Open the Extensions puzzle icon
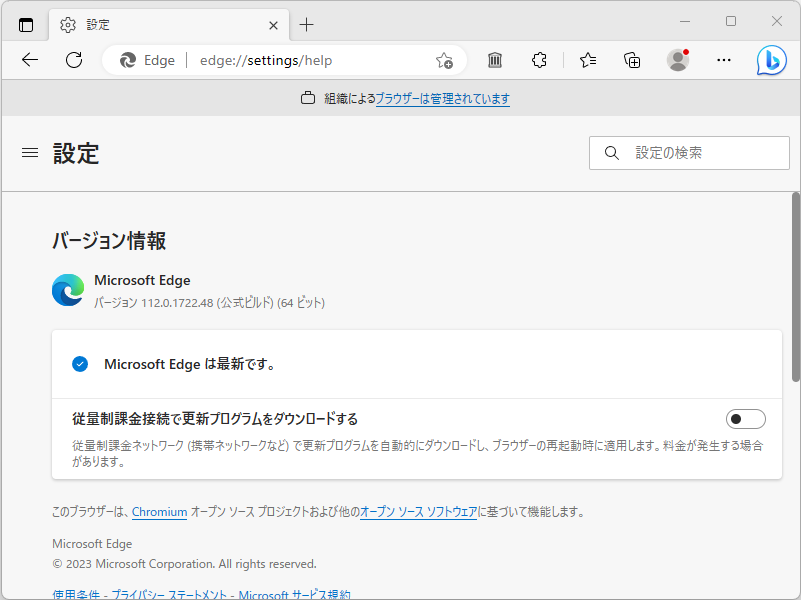801x600 pixels. point(539,60)
